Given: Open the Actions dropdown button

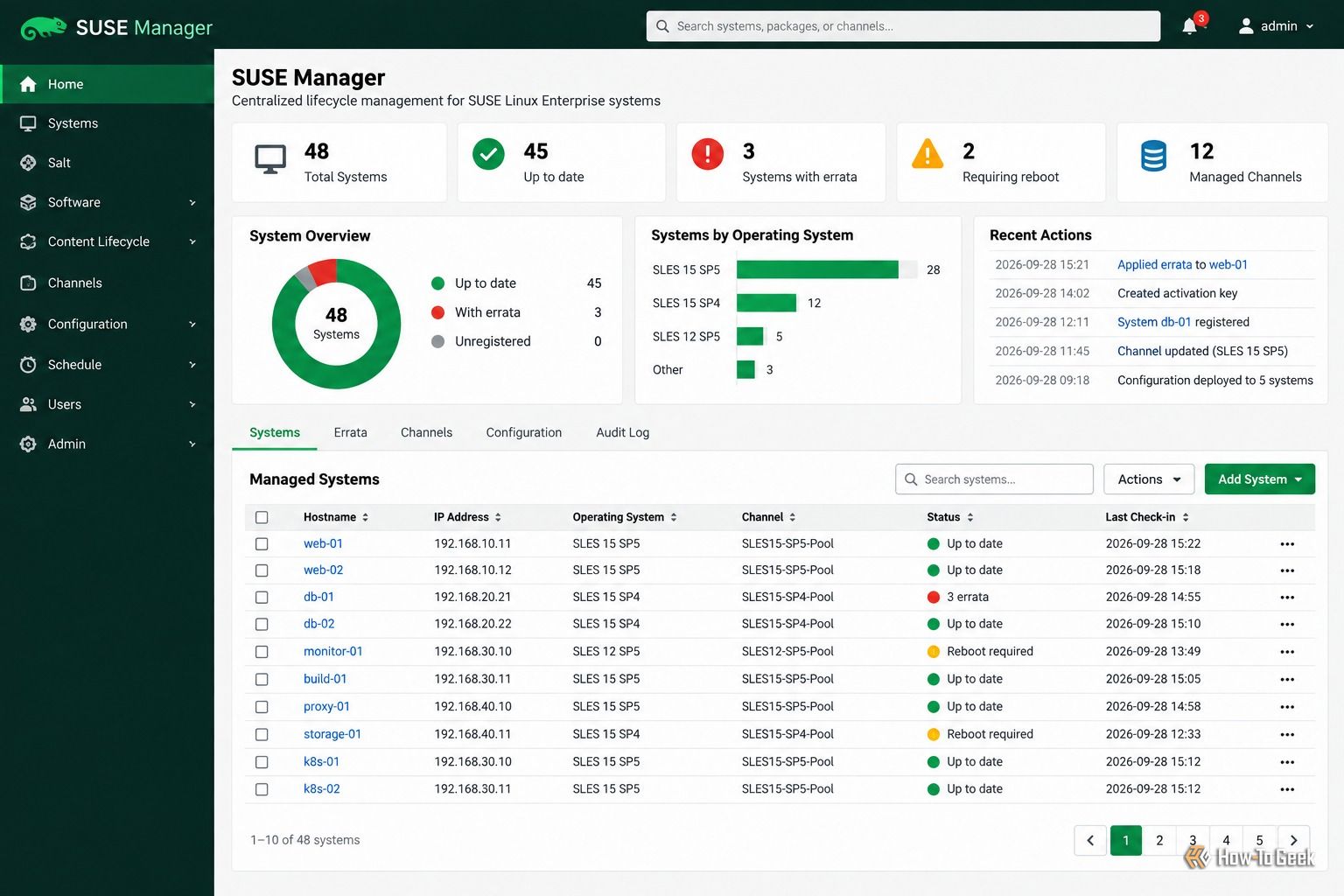Looking at the screenshot, I should [x=1149, y=479].
